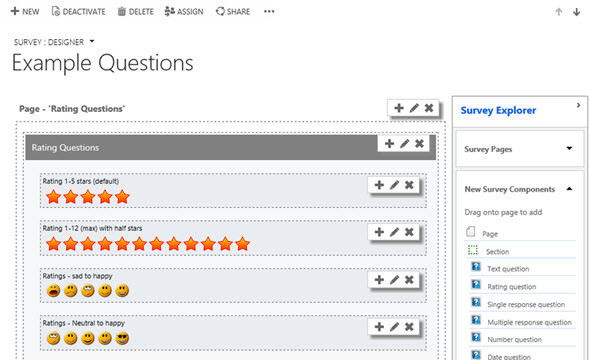Open the Survey Designer form selector dropdown
Image resolution: width=590 pixels, height=360 pixels.
click(x=92, y=41)
